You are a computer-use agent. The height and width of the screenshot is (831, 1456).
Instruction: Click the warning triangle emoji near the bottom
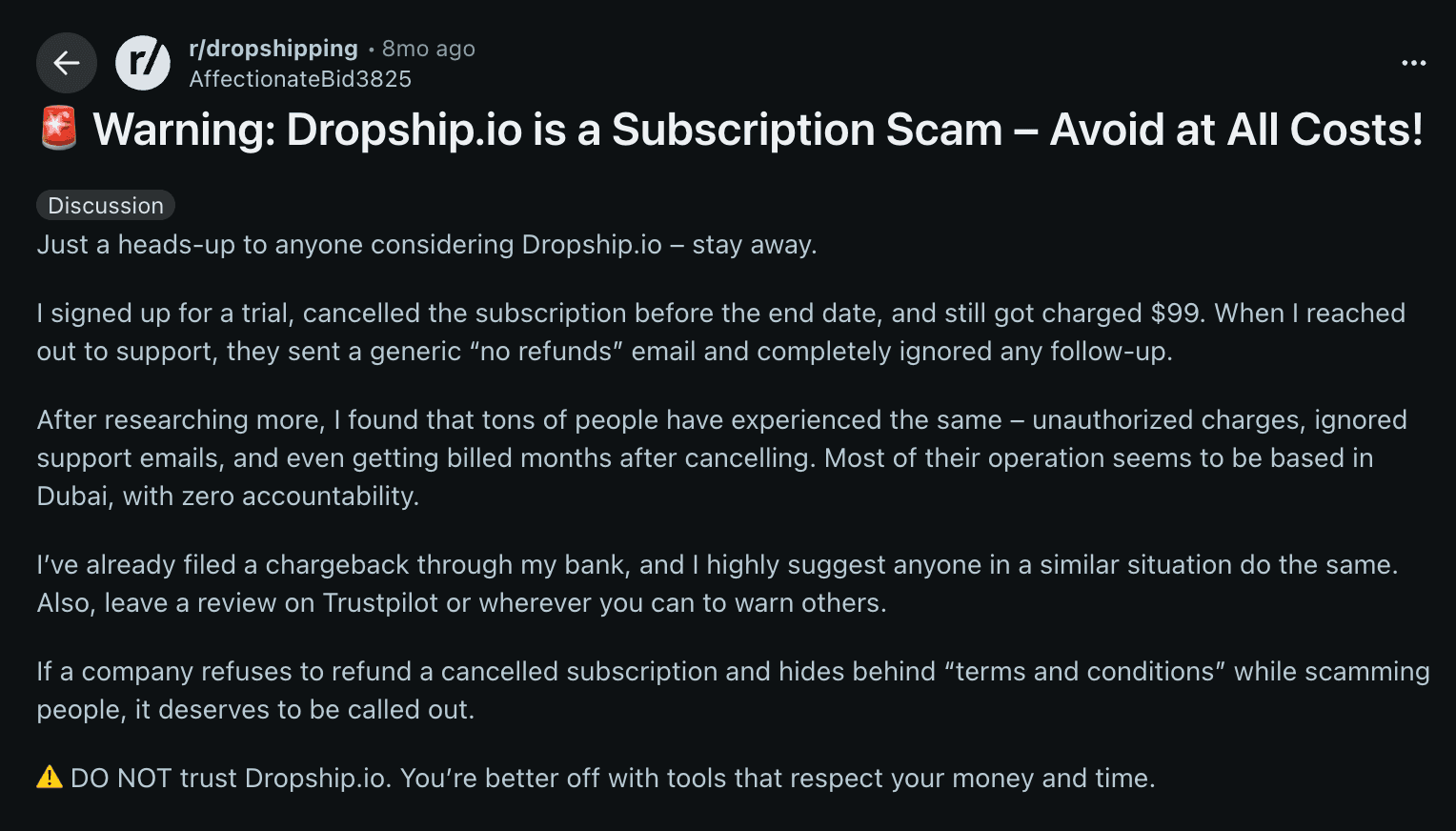click(x=50, y=777)
